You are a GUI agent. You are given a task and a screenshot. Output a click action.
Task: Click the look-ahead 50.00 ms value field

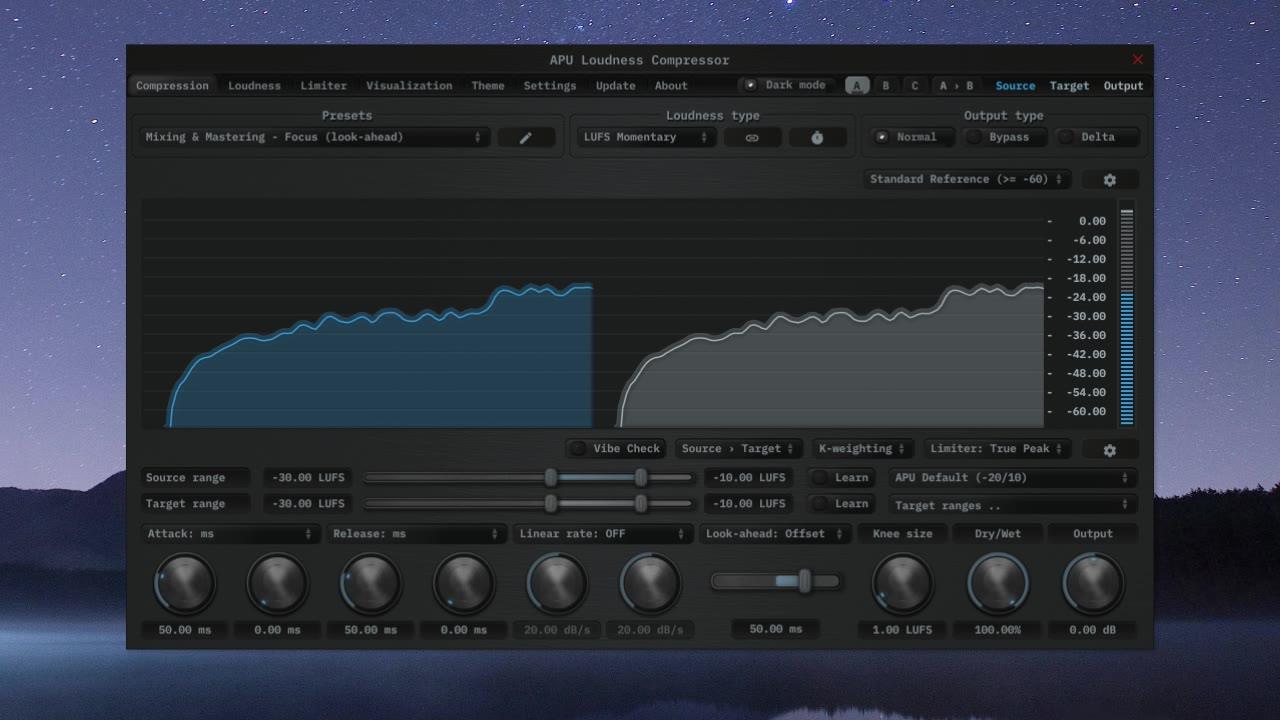pos(775,629)
